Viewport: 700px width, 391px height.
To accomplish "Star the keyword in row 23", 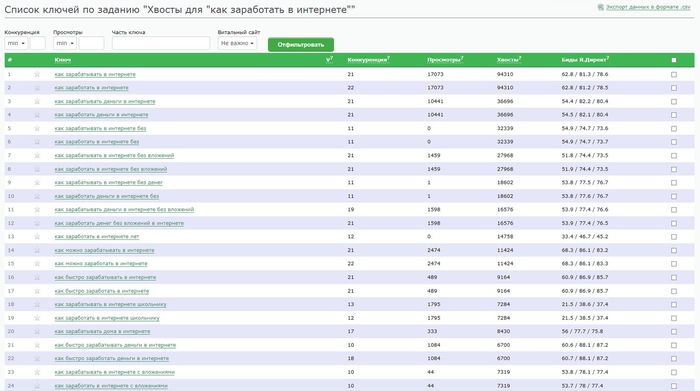I will click(x=37, y=372).
